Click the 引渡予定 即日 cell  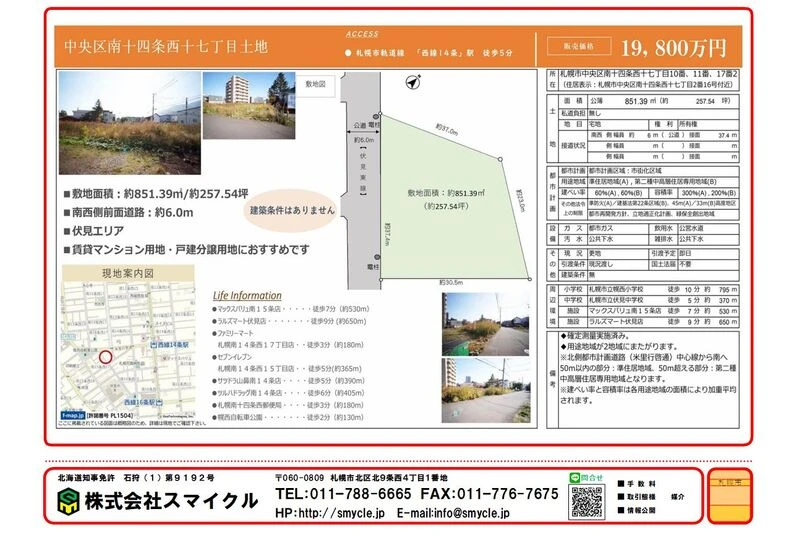point(694,253)
